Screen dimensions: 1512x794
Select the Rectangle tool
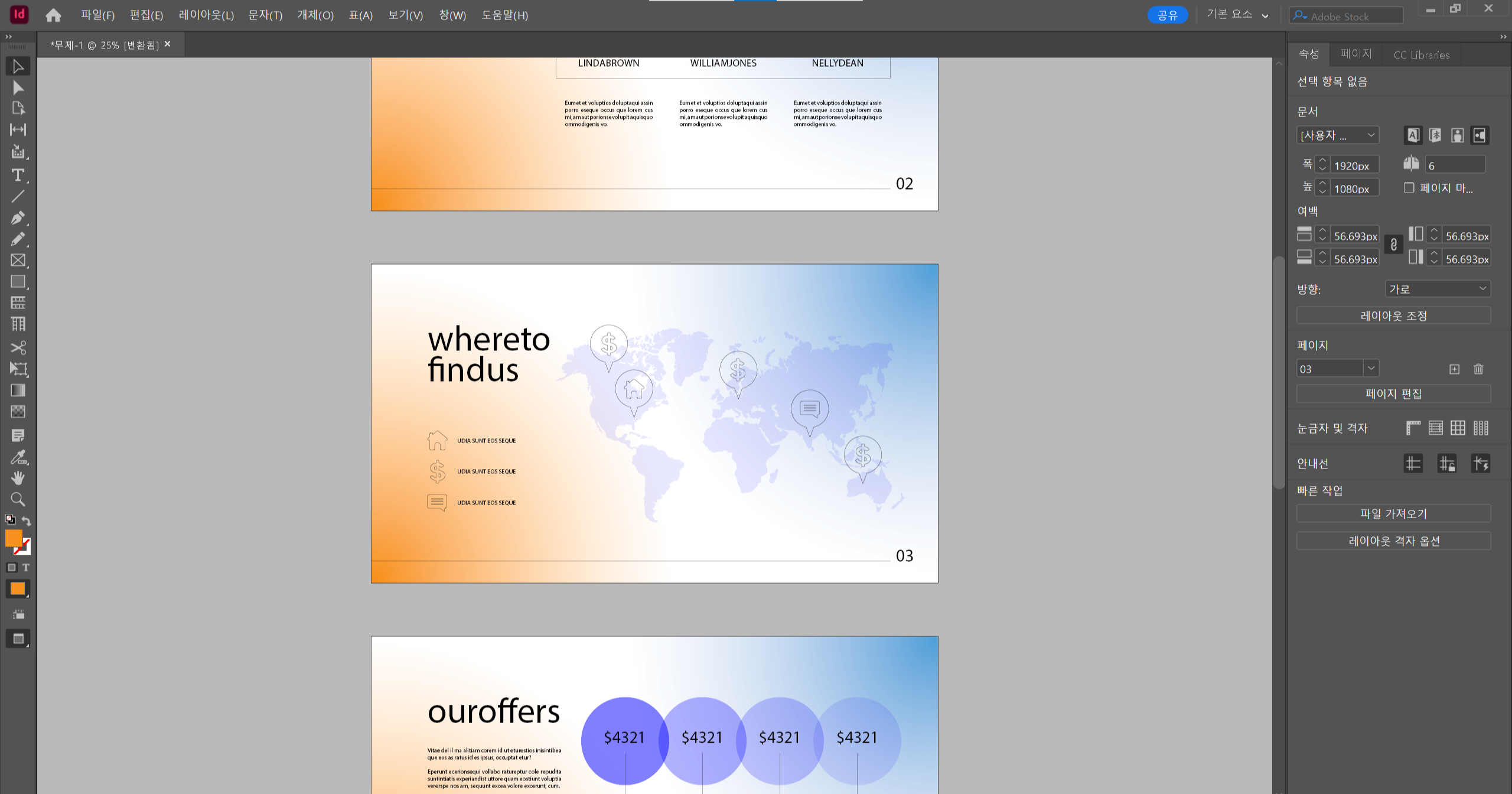pyautogui.click(x=18, y=282)
